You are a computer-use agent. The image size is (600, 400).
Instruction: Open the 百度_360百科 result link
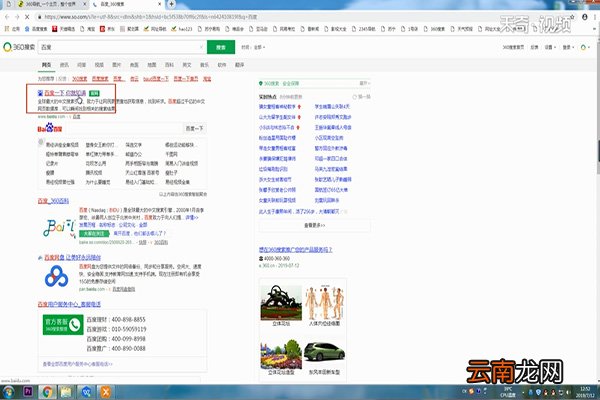(x=53, y=201)
